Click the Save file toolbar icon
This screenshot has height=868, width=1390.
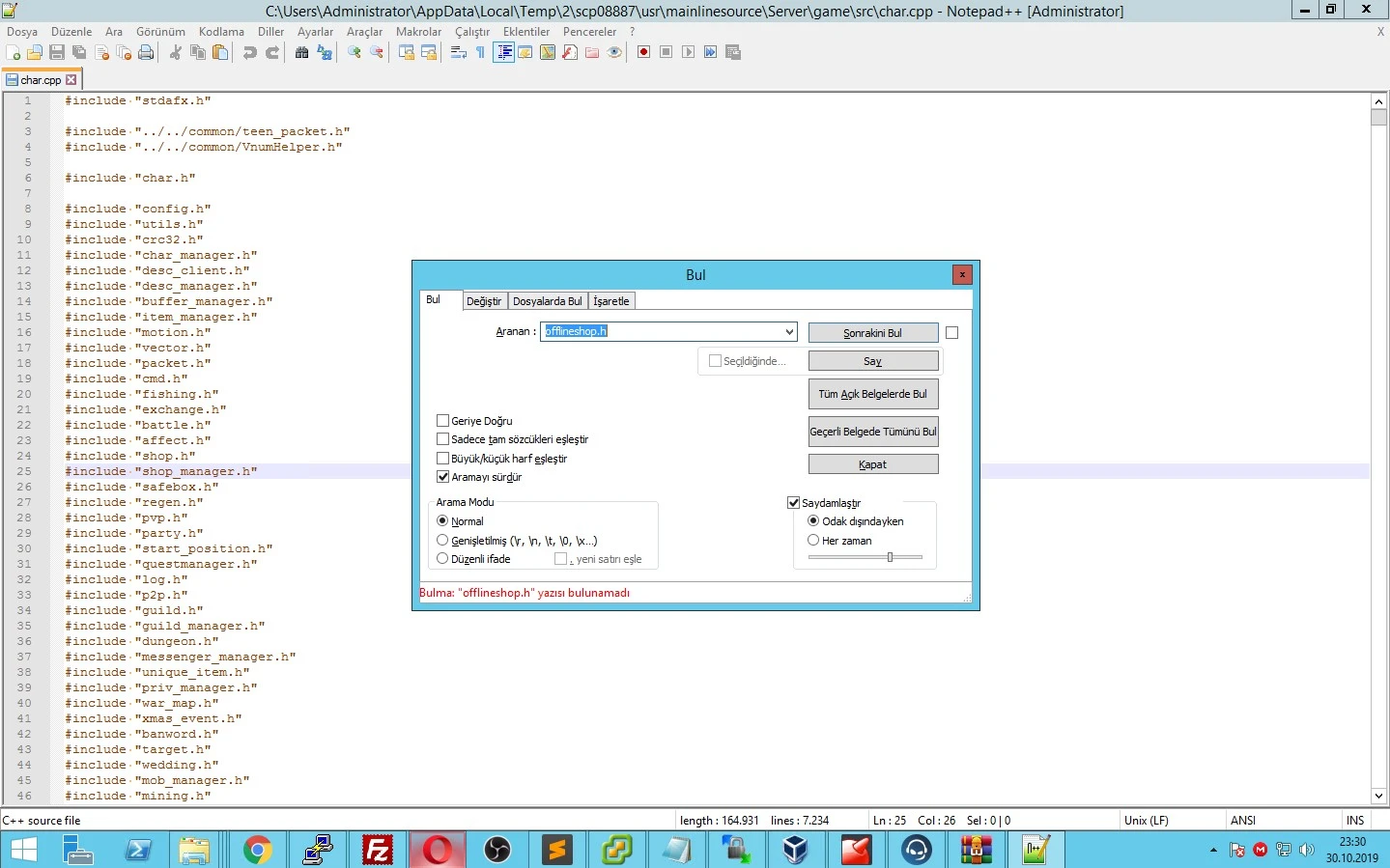point(57,52)
